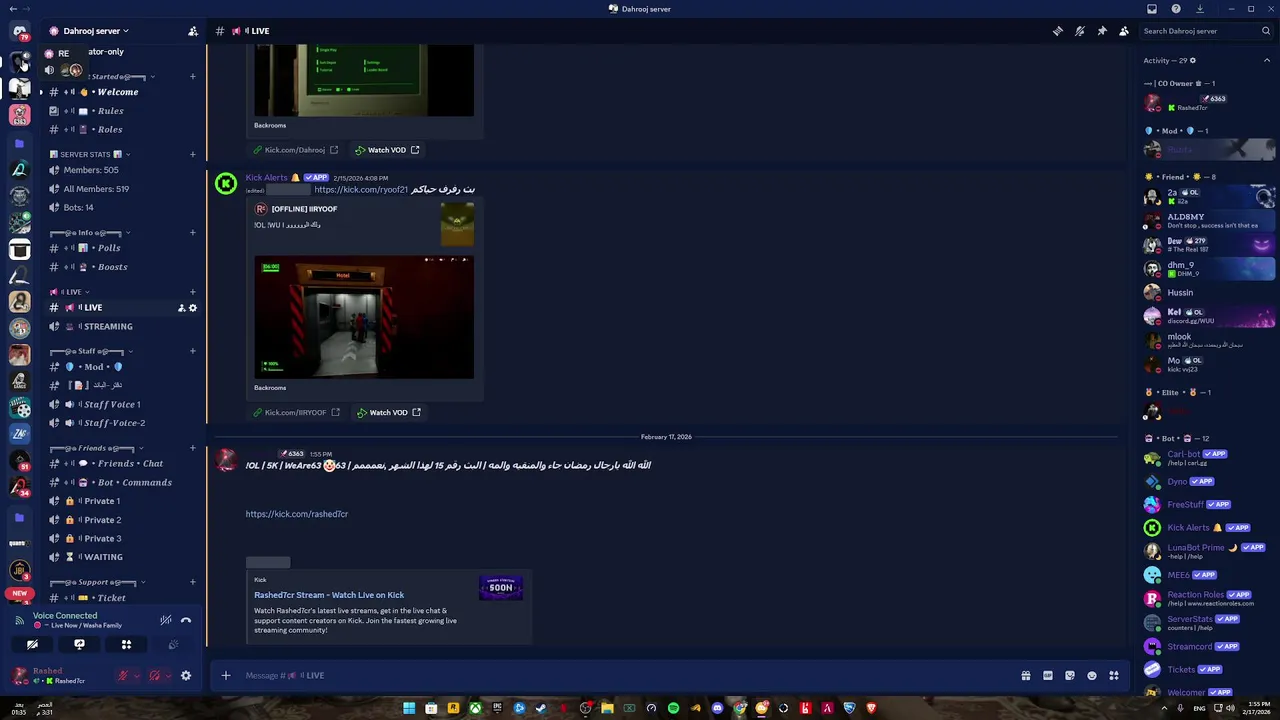Open the Welcome channel
The image size is (1280, 720).
click(122, 92)
